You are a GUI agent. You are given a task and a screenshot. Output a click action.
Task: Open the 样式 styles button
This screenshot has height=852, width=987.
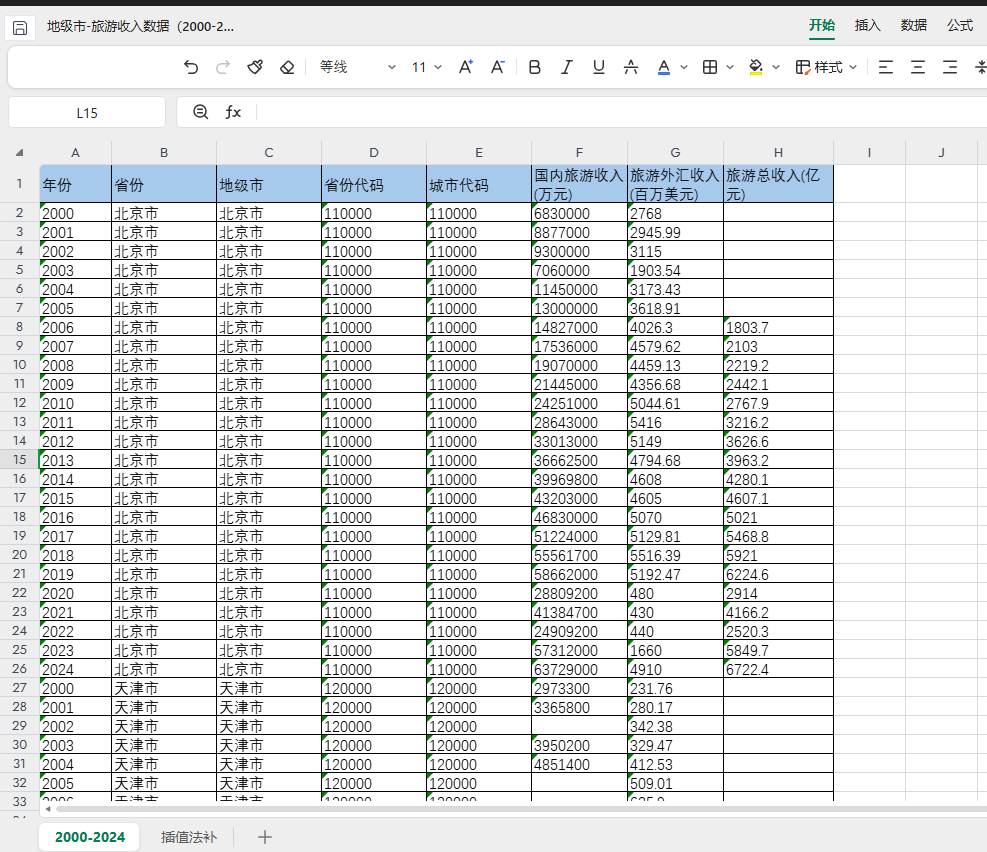pyautogui.click(x=826, y=67)
